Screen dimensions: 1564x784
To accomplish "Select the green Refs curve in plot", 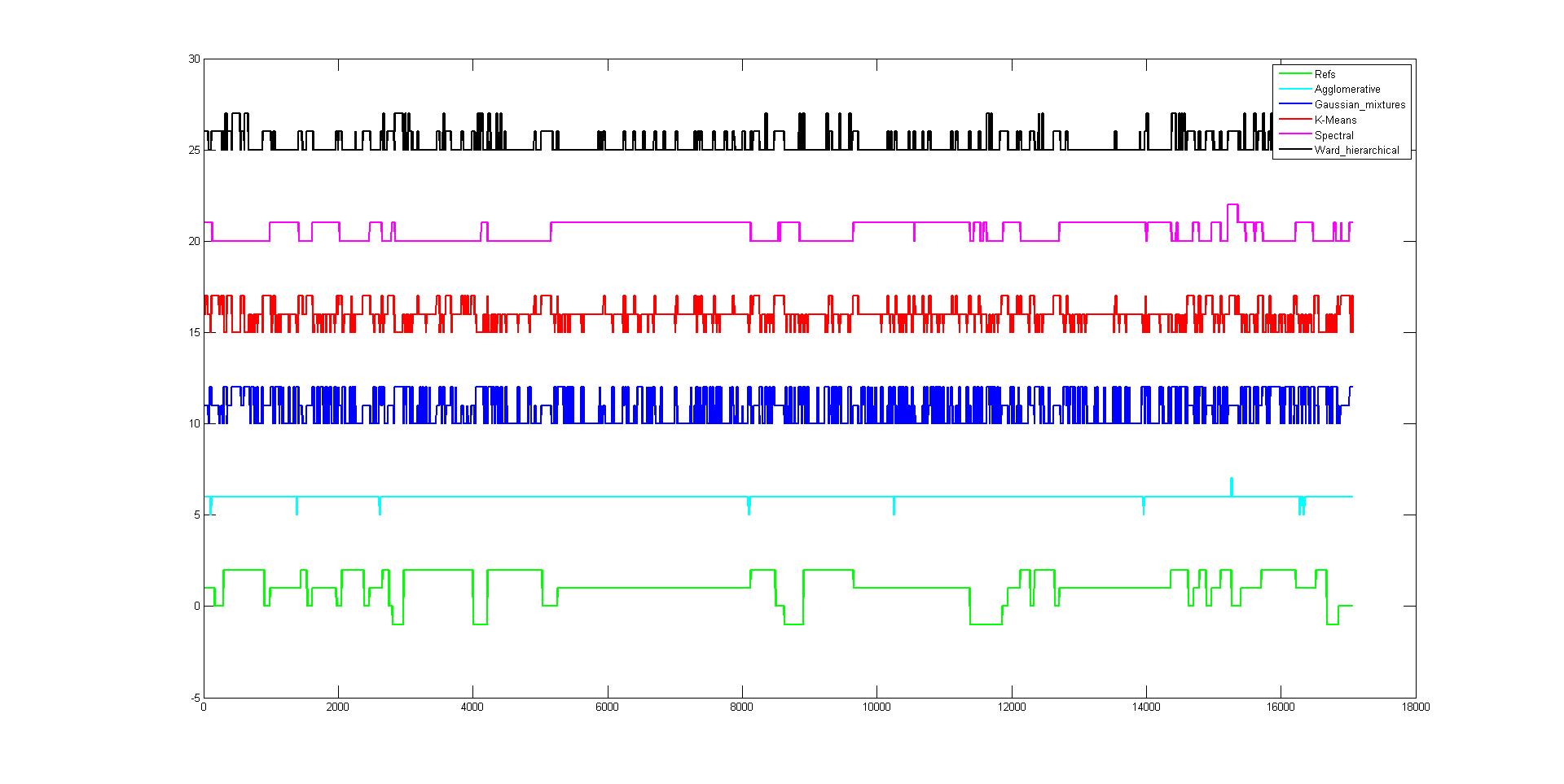I will pos(652,588).
